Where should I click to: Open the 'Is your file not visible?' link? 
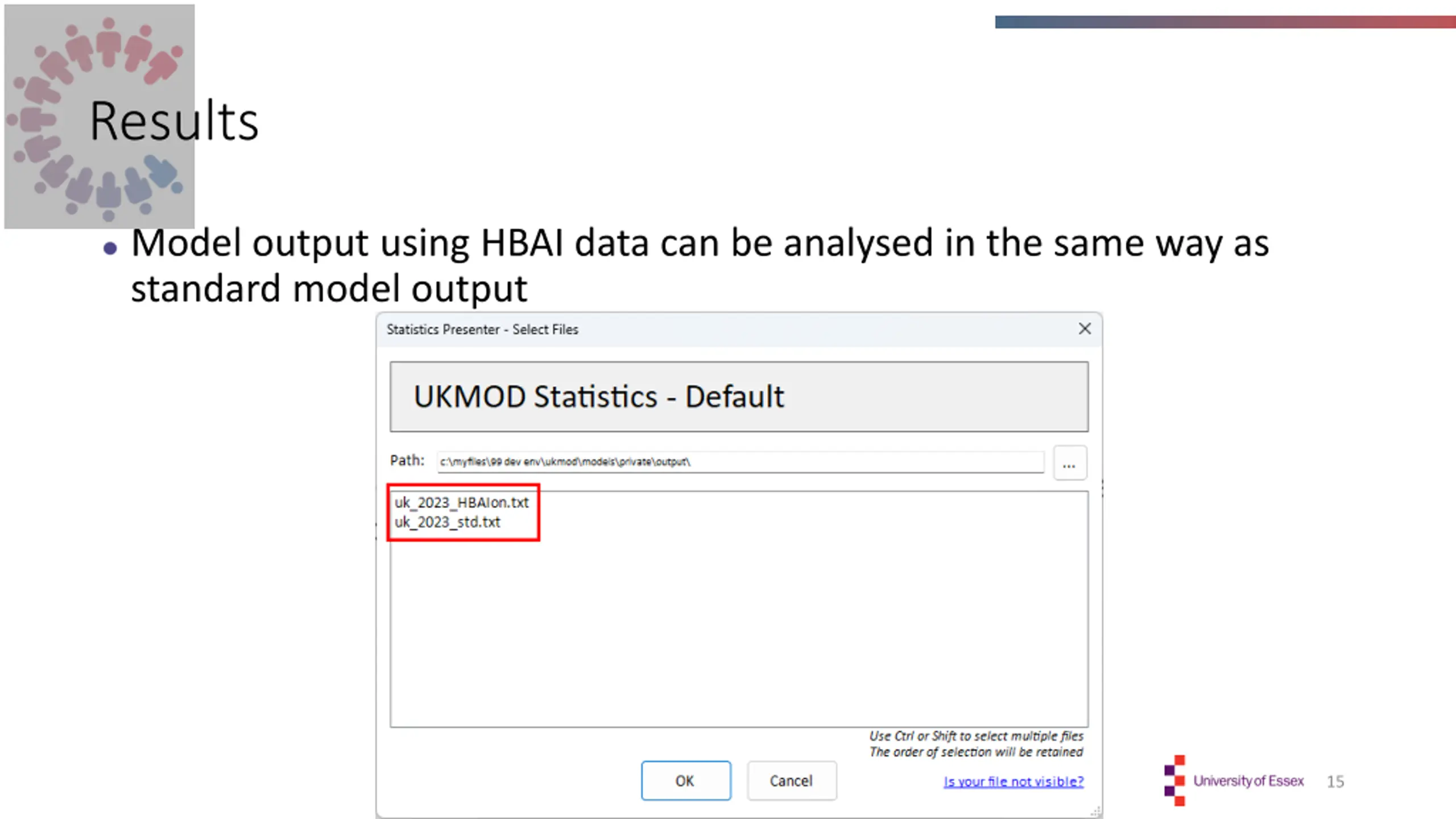(1014, 781)
